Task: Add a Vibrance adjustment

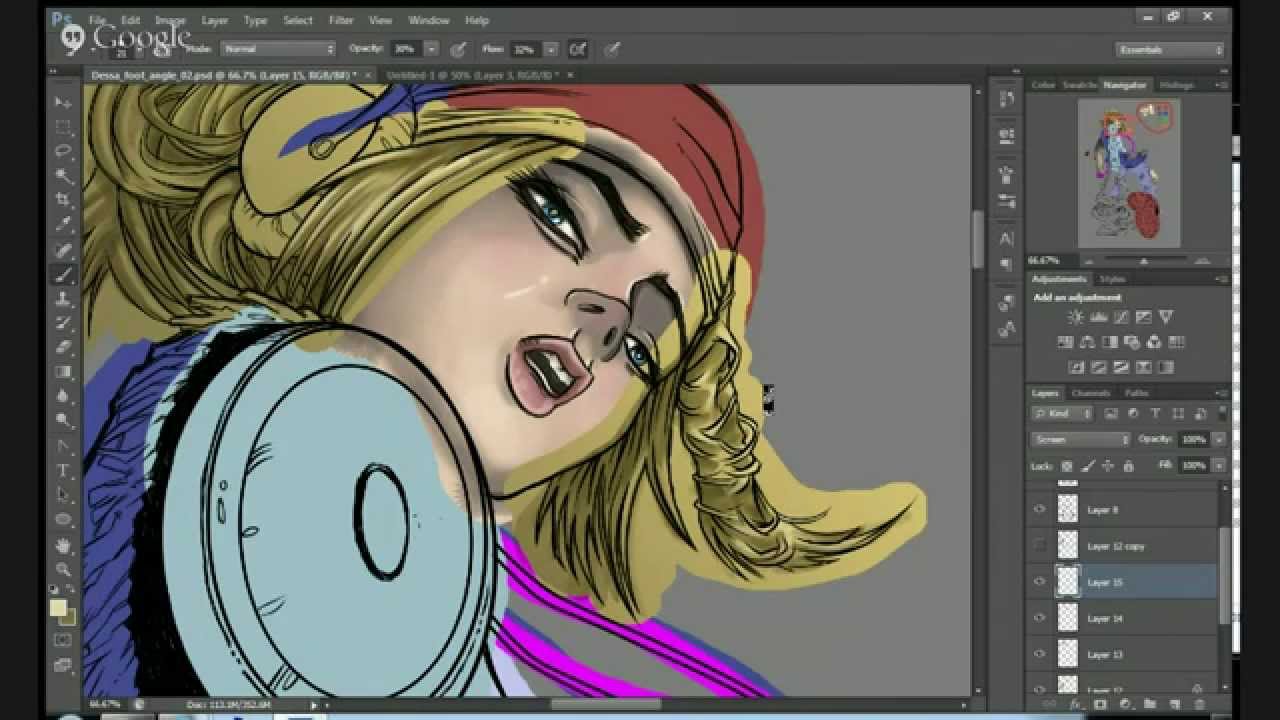Action: [x=1165, y=317]
